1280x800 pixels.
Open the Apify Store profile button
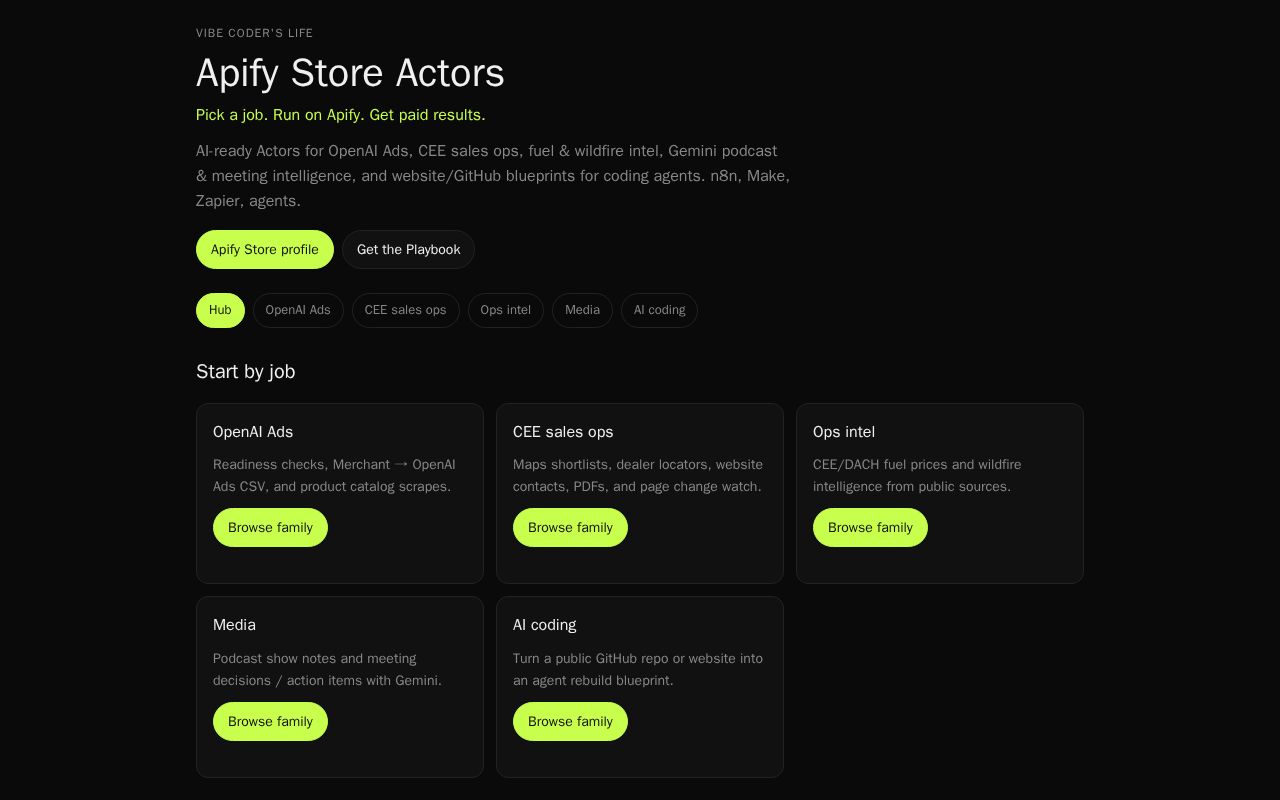point(265,249)
